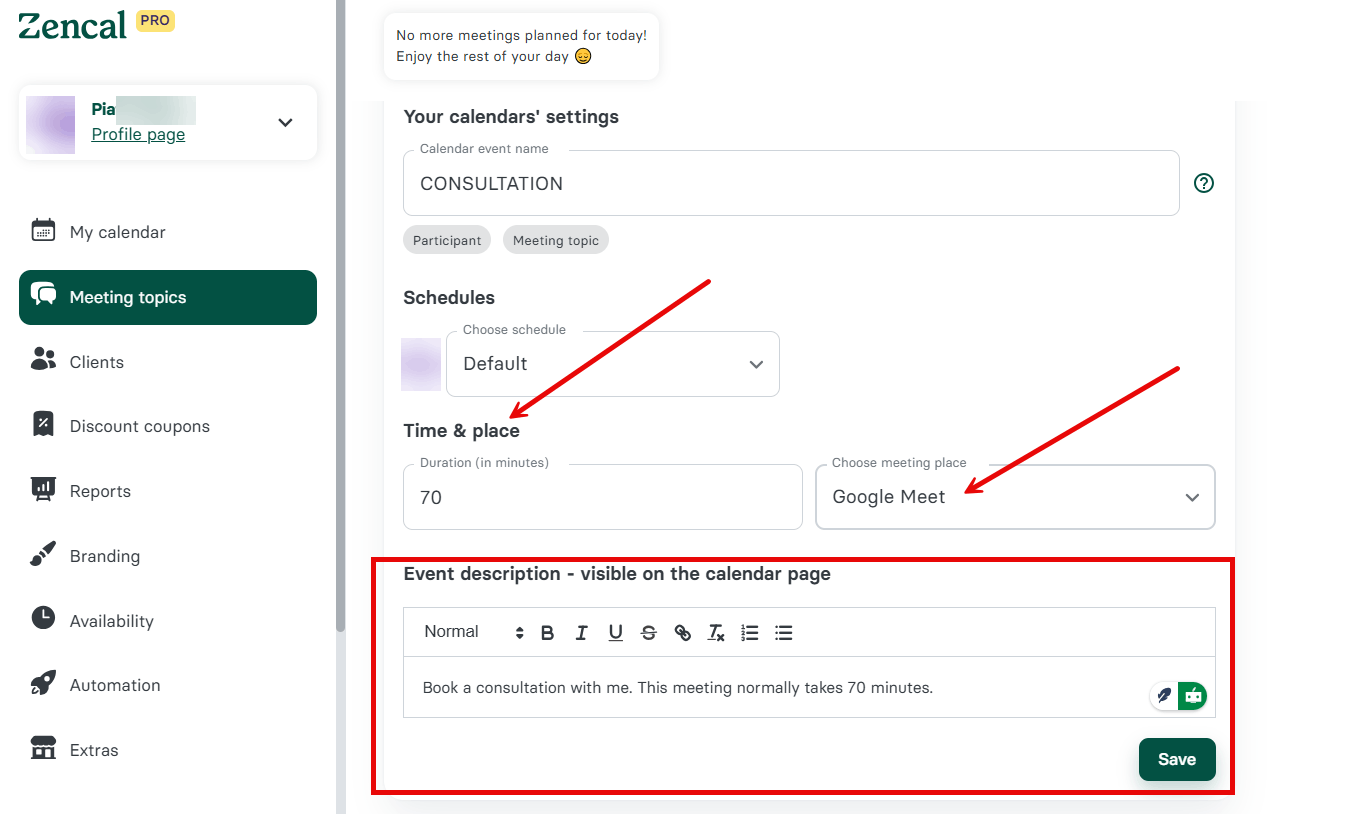This screenshot has width=1357, height=814.
Task: Insert a link in the description
Action: (683, 633)
